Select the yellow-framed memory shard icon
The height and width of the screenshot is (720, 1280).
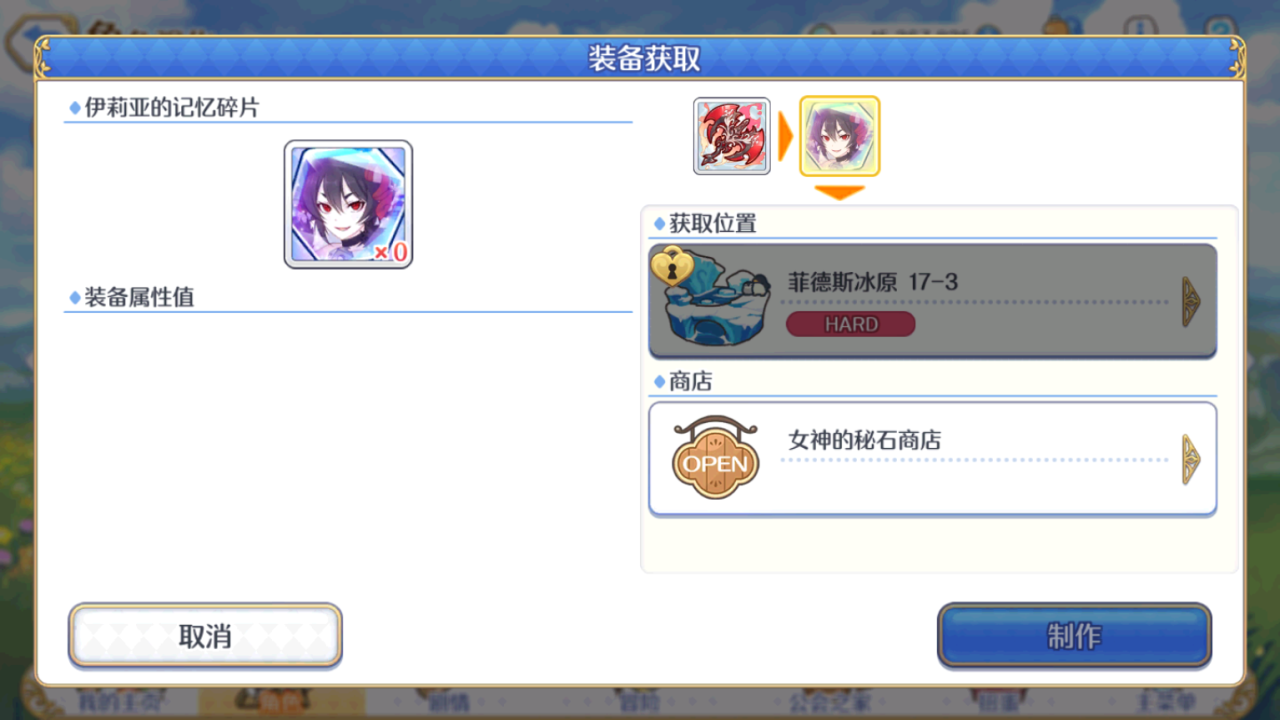point(839,136)
